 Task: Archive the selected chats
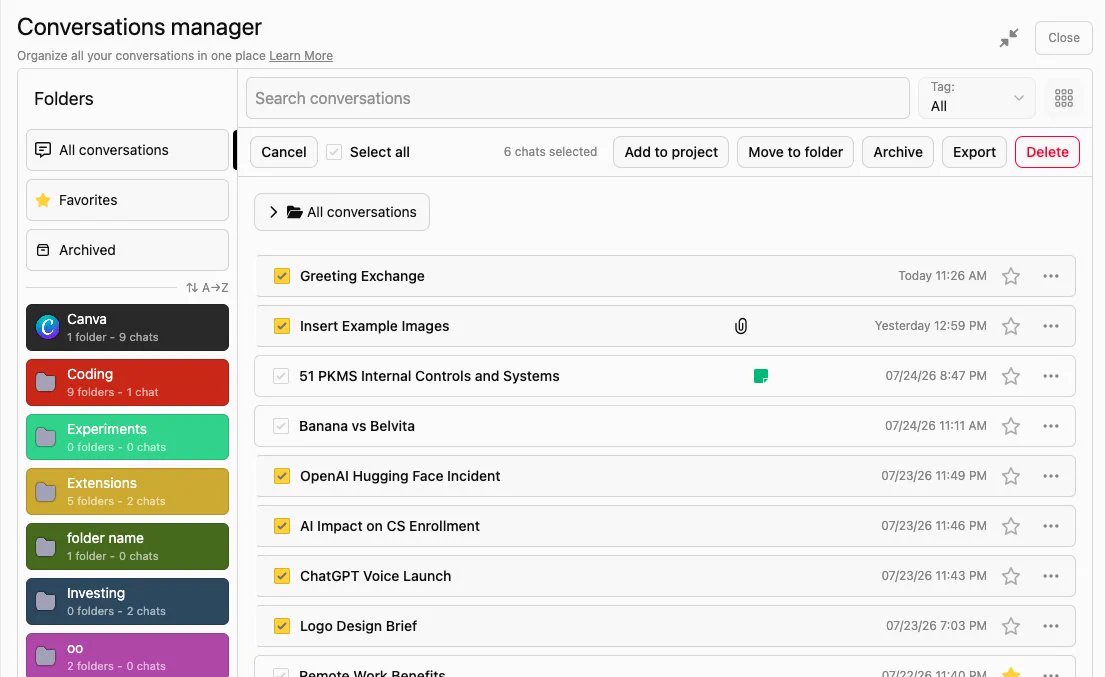(x=898, y=152)
